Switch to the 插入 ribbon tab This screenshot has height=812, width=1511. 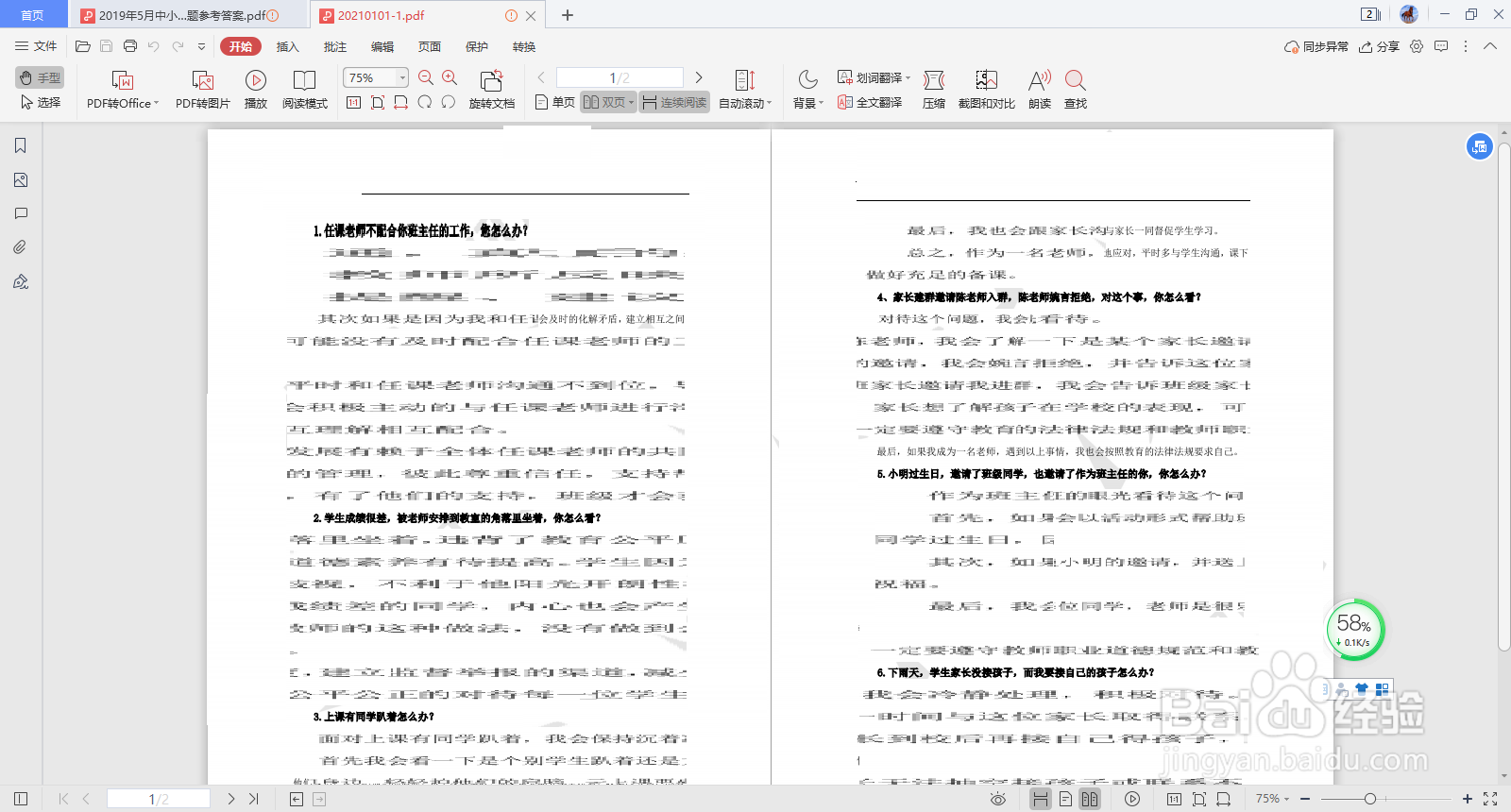click(x=287, y=46)
